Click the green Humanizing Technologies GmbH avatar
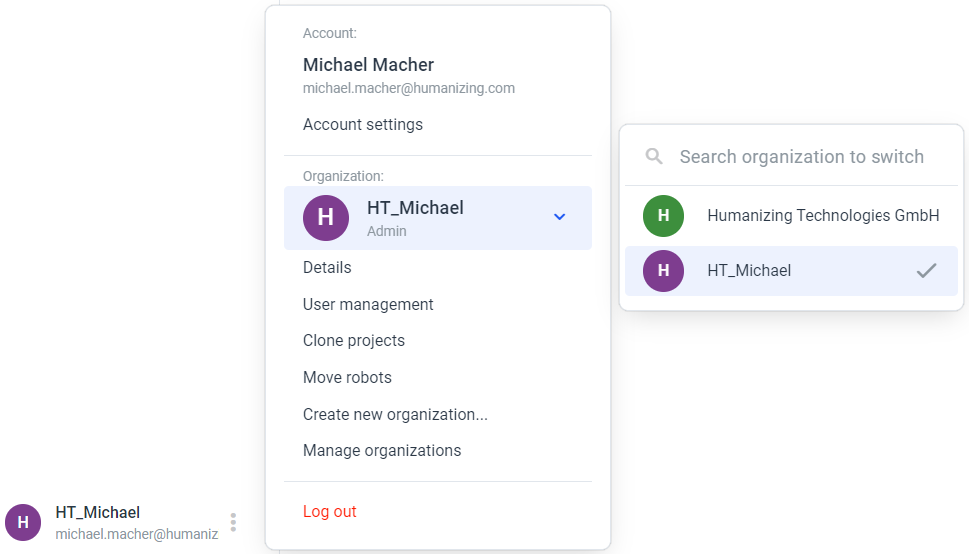969x554 pixels. coord(663,216)
